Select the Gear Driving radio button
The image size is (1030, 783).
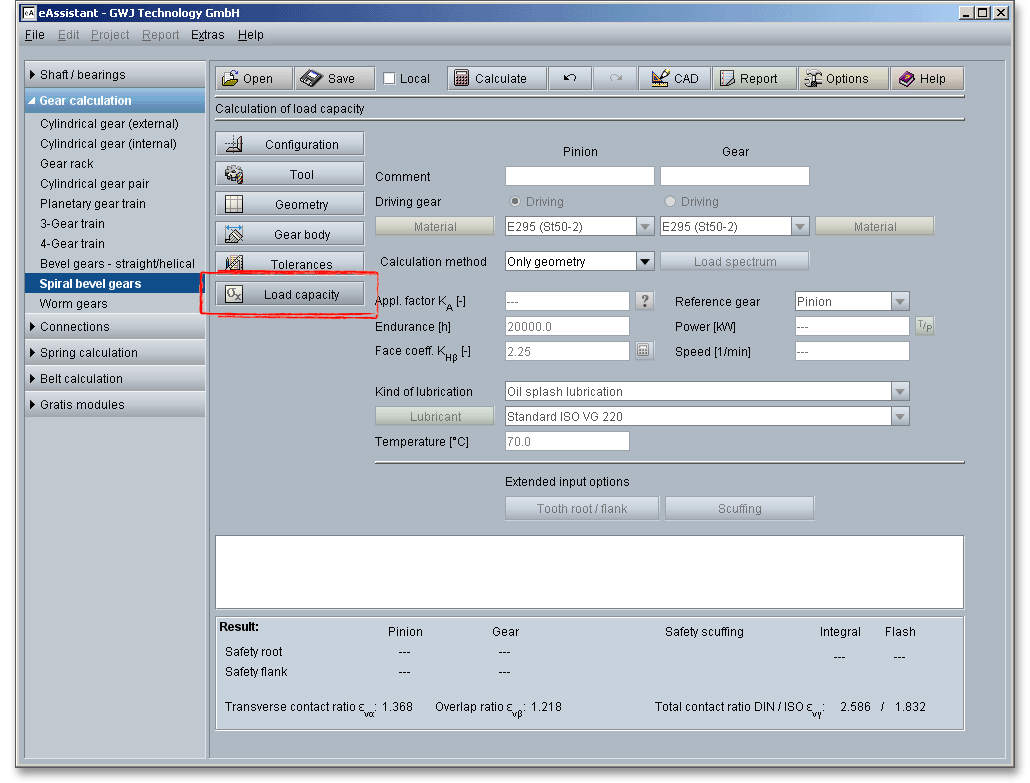pos(670,202)
